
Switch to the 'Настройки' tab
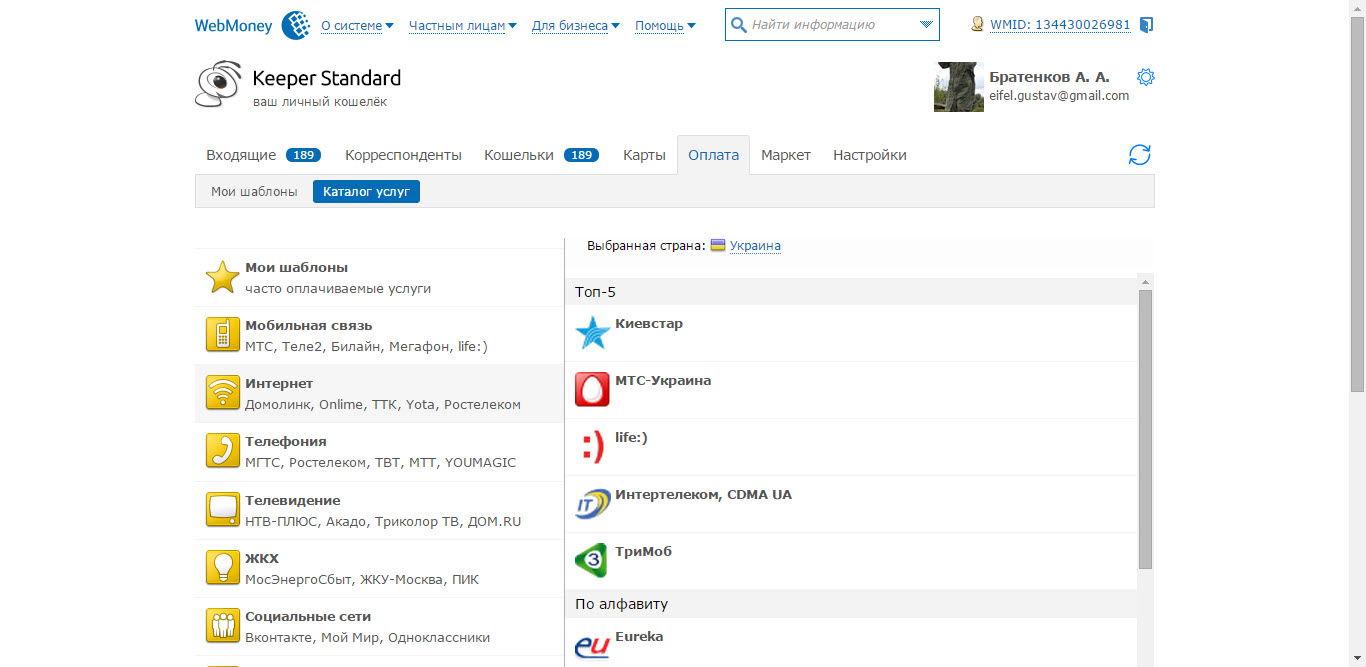(x=870, y=155)
